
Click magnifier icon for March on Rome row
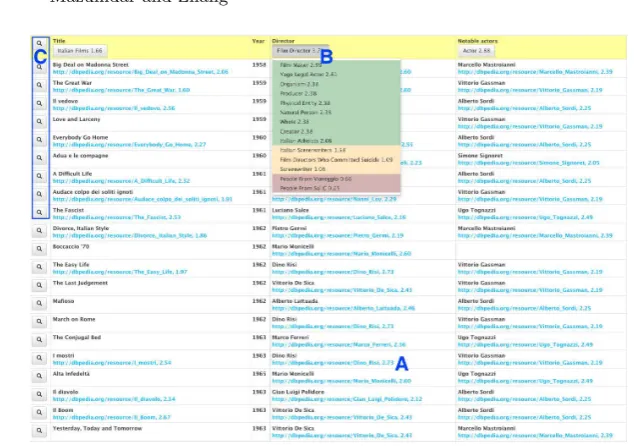point(39,322)
